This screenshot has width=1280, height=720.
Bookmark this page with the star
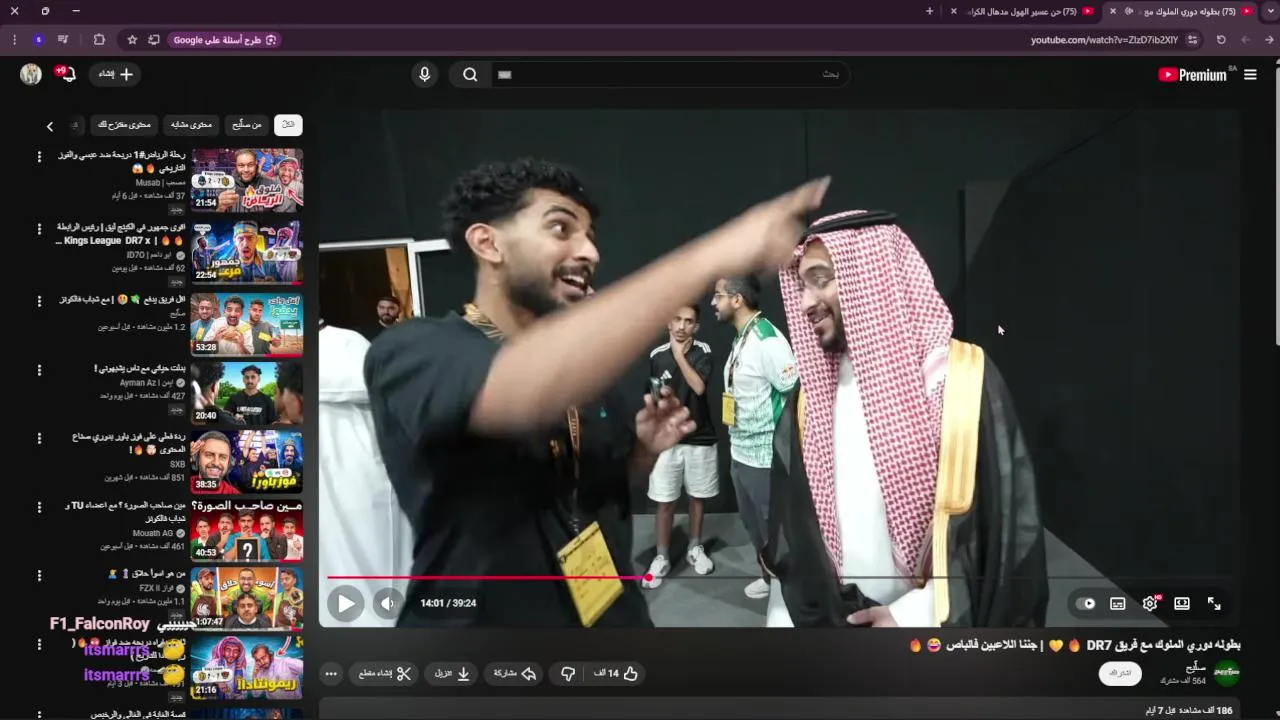(132, 40)
